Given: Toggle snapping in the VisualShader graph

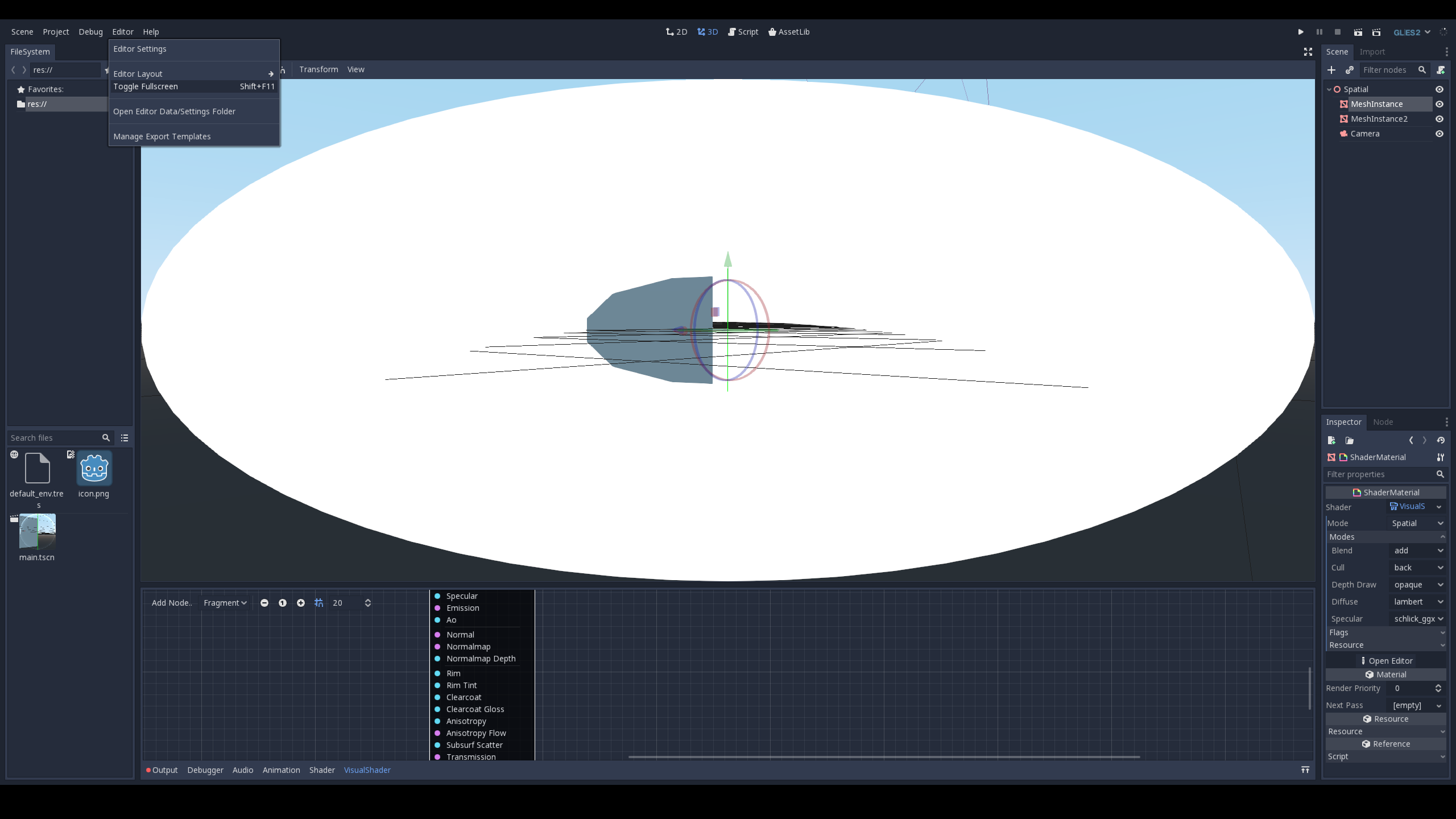Looking at the screenshot, I should click(319, 602).
